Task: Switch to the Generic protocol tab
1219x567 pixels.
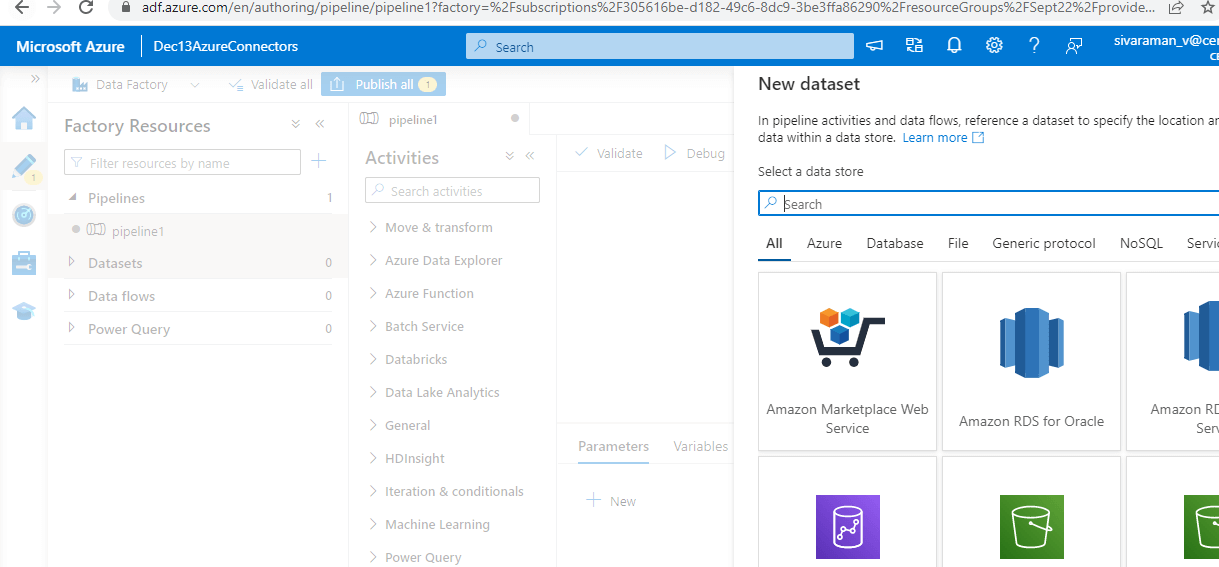Action: 1044,243
